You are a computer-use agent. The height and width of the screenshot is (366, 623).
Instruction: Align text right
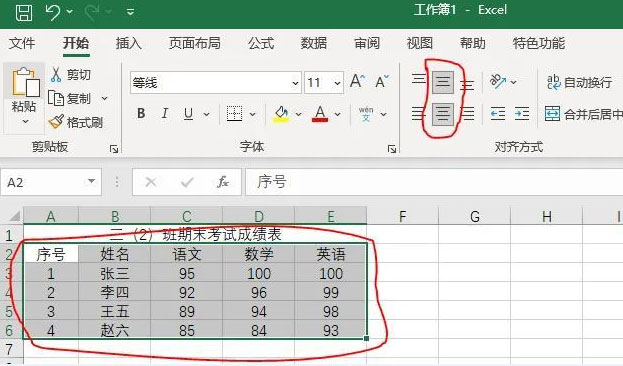tap(467, 114)
